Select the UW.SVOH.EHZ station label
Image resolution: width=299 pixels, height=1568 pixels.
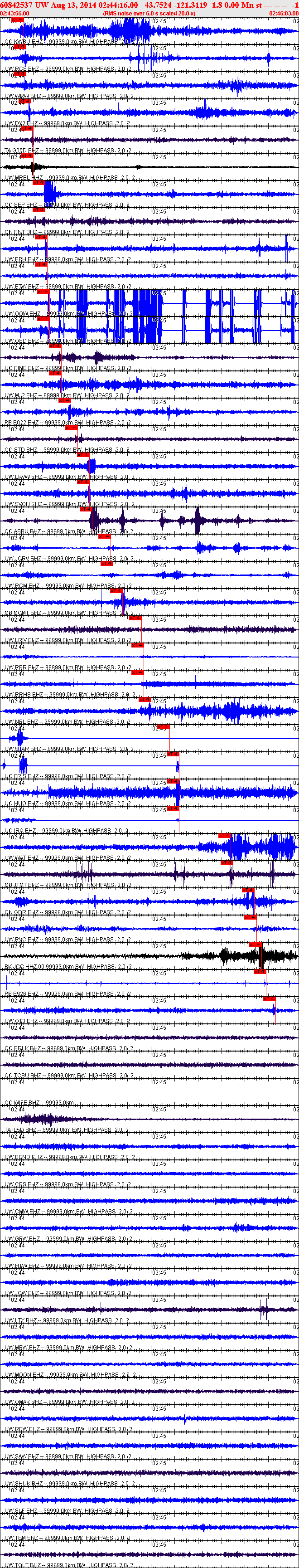point(70,504)
